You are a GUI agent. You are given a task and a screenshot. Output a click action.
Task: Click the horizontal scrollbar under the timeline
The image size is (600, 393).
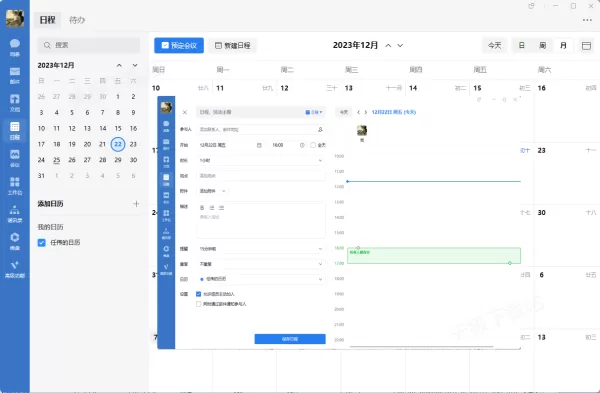point(422,346)
